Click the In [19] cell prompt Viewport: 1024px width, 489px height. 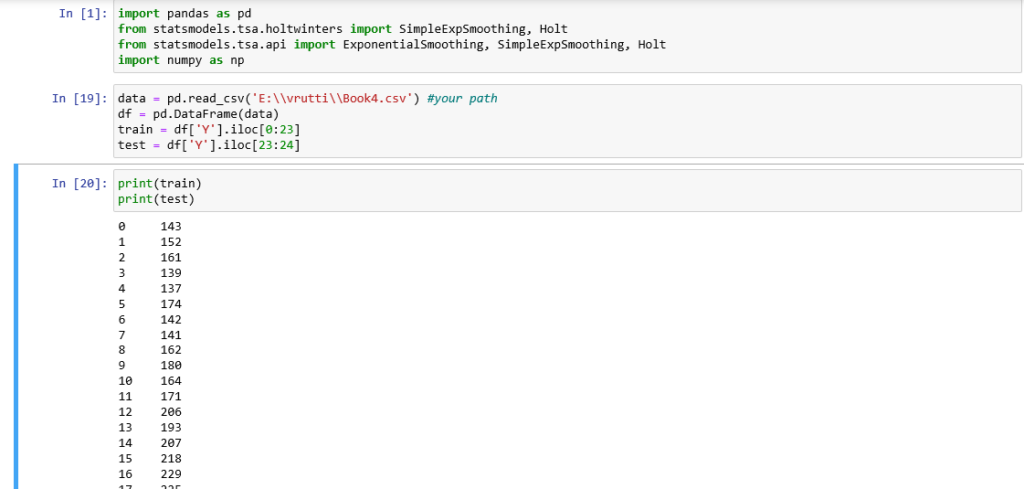click(x=80, y=99)
